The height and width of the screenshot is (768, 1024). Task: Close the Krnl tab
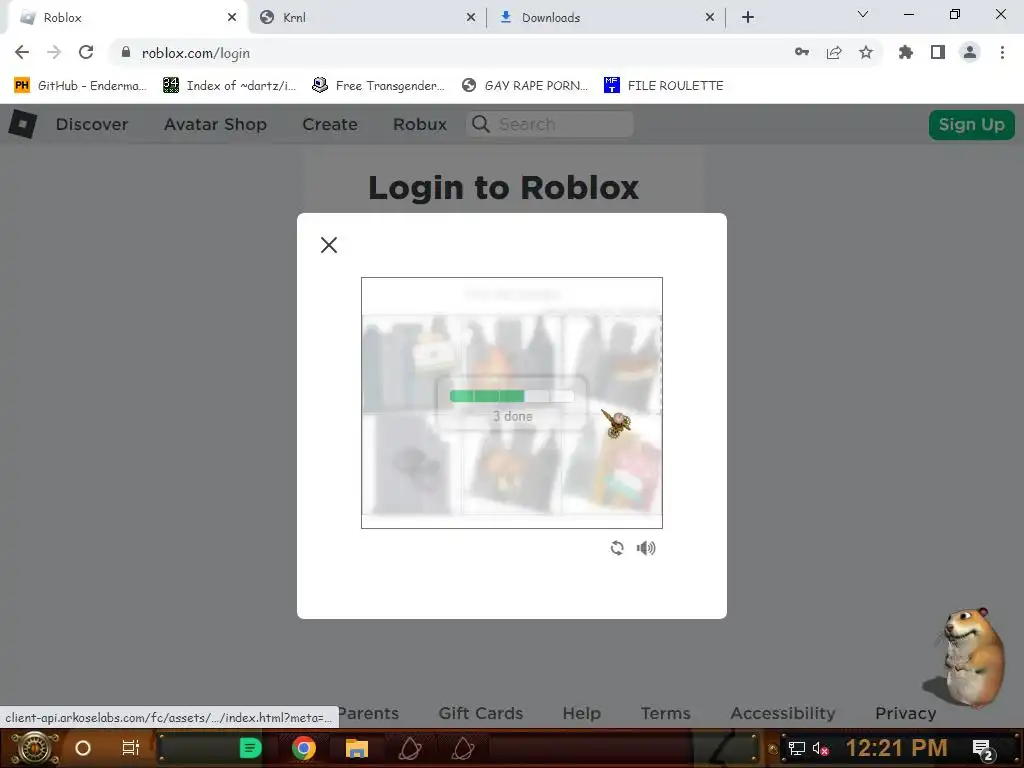coord(471,18)
